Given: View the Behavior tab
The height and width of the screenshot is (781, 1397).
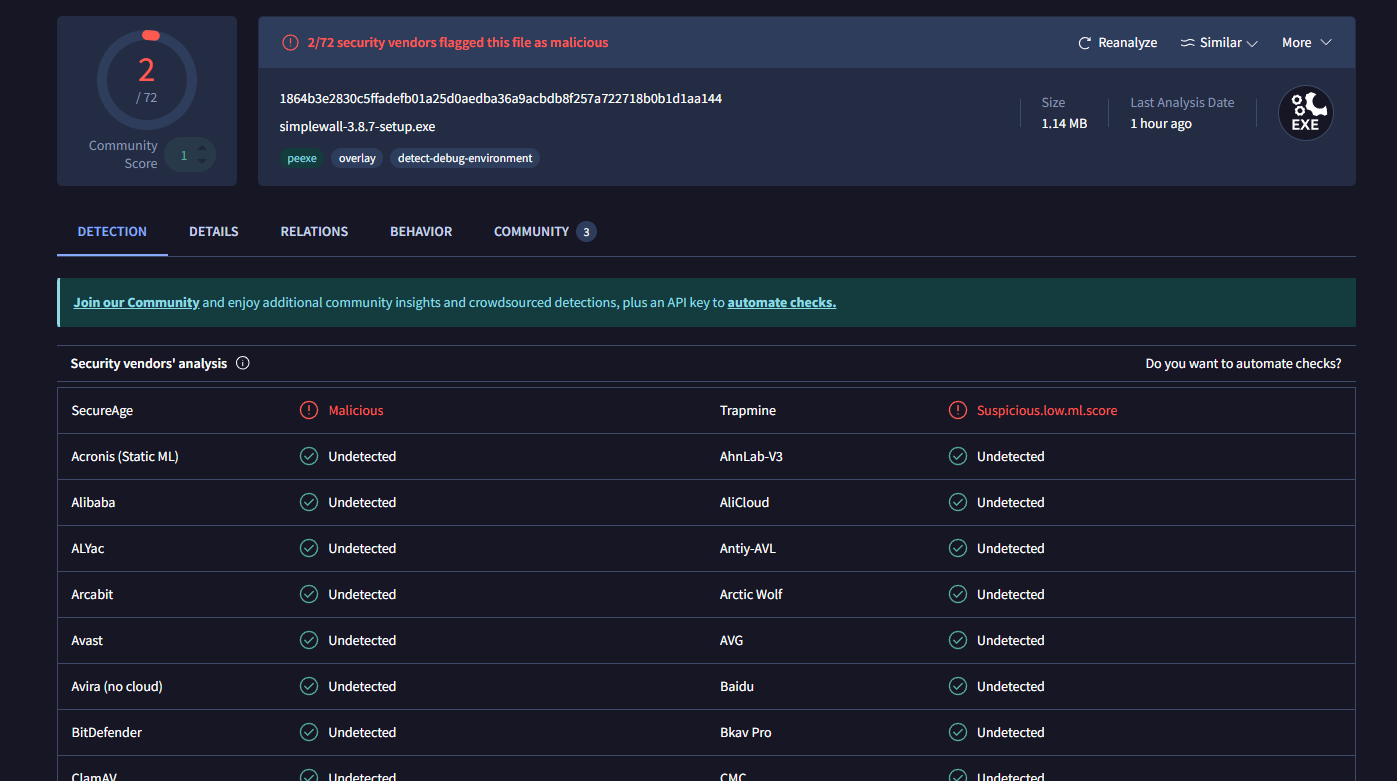Looking at the screenshot, I should point(421,231).
